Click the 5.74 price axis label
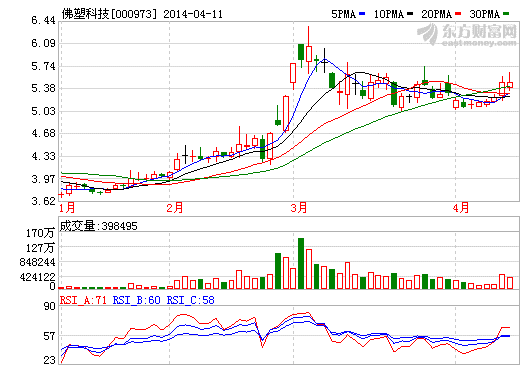This screenshot has width=520, height=365. click(43, 66)
